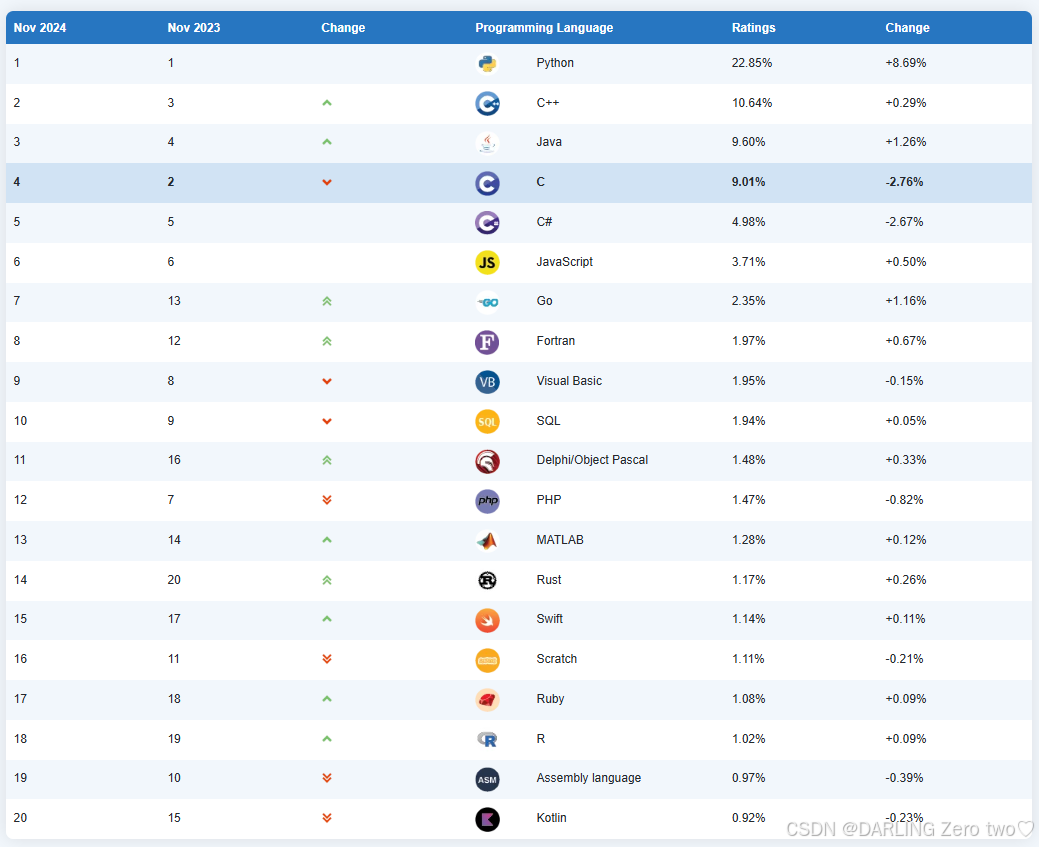The height and width of the screenshot is (847, 1039).
Task: Click the Ratings column header
Action: pyautogui.click(x=753, y=28)
